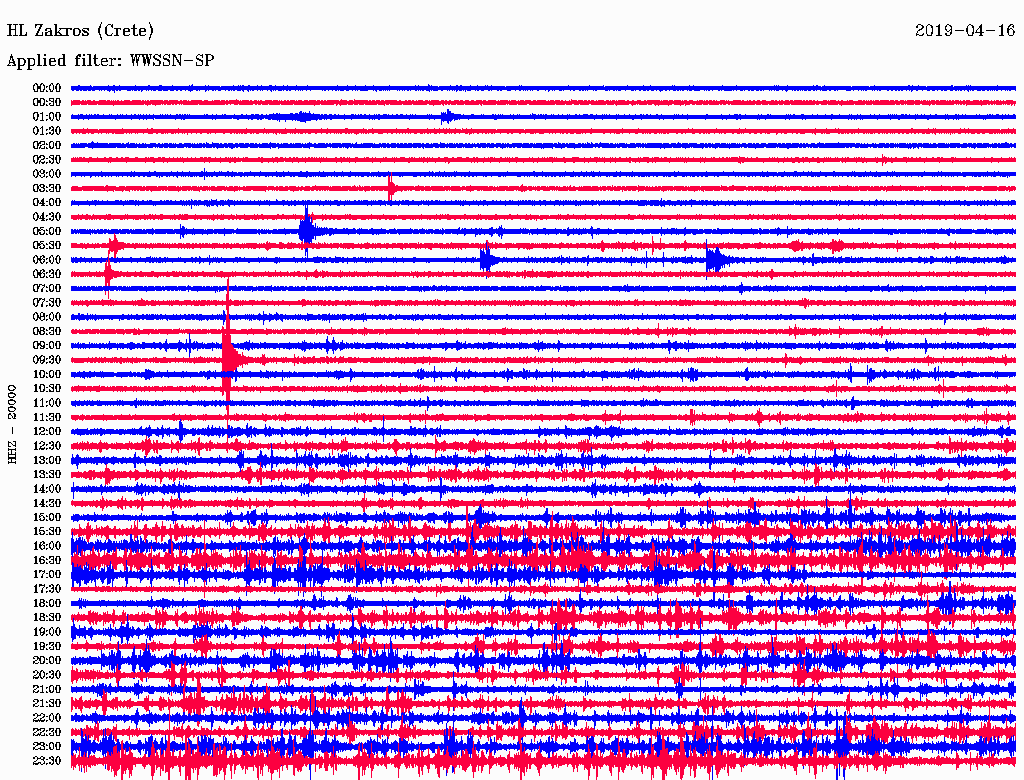Select the Applied filter WWSSN-SP text
Screen dimensions: 1024x780
(110, 61)
